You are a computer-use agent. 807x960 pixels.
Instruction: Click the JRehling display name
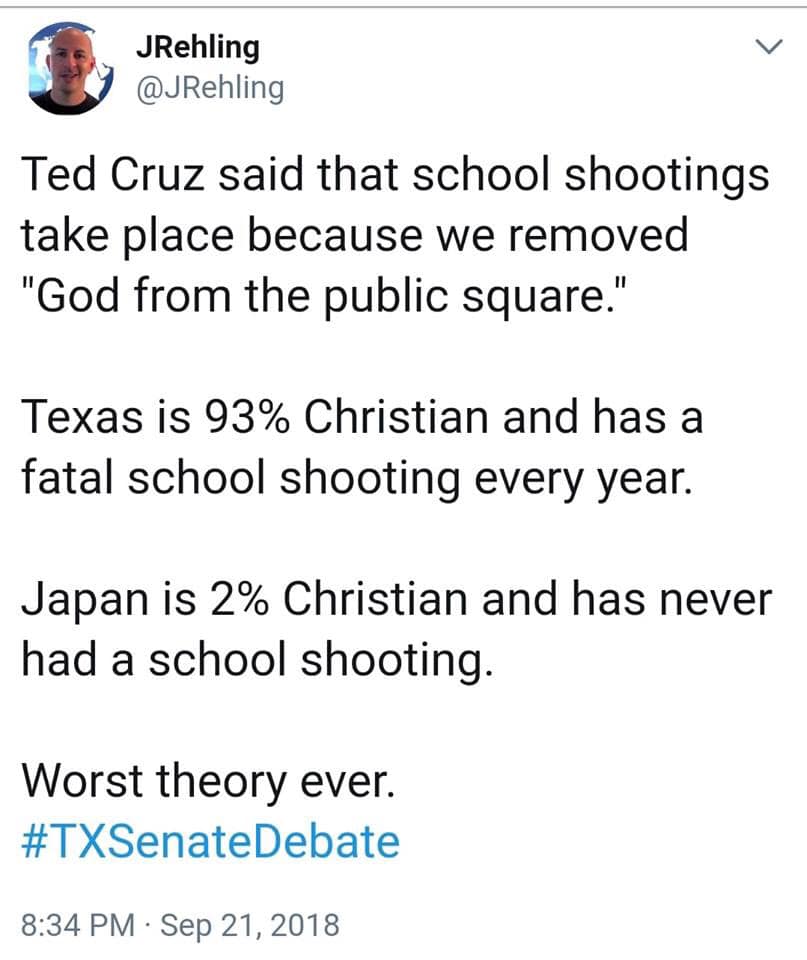198,47
